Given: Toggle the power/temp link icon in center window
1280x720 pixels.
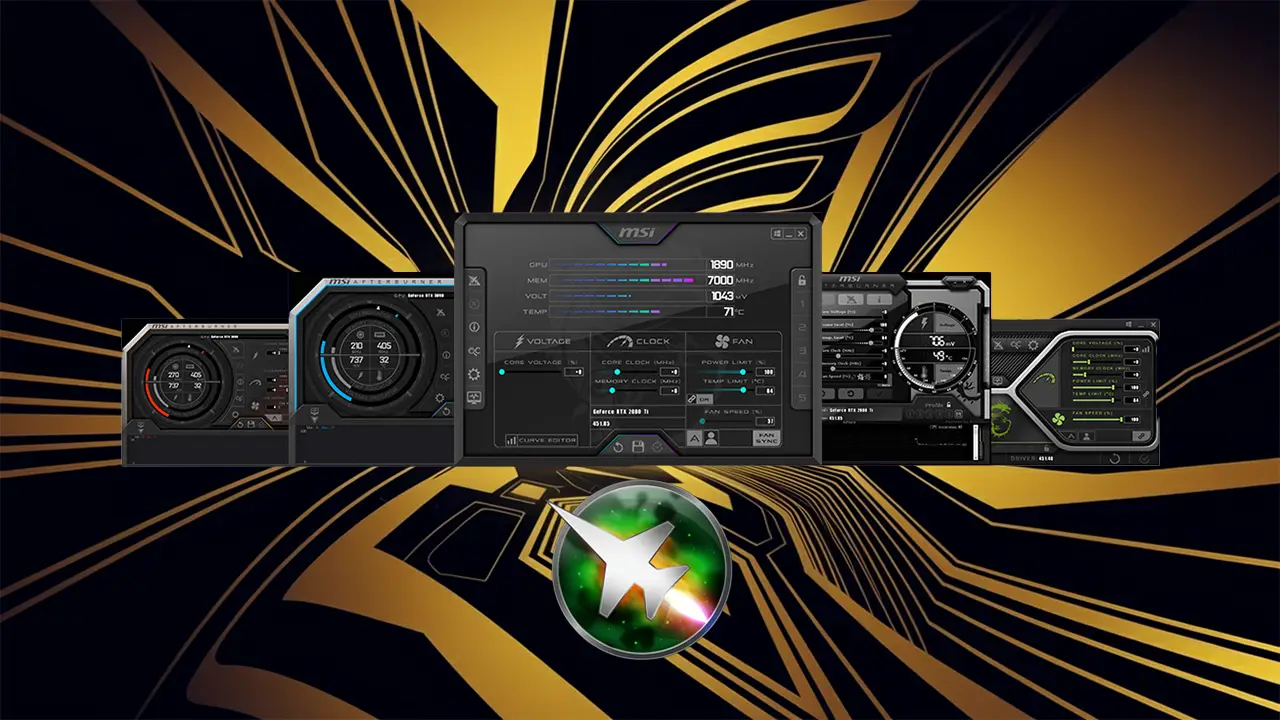Looking at the screenshot, I should [692, 399].
